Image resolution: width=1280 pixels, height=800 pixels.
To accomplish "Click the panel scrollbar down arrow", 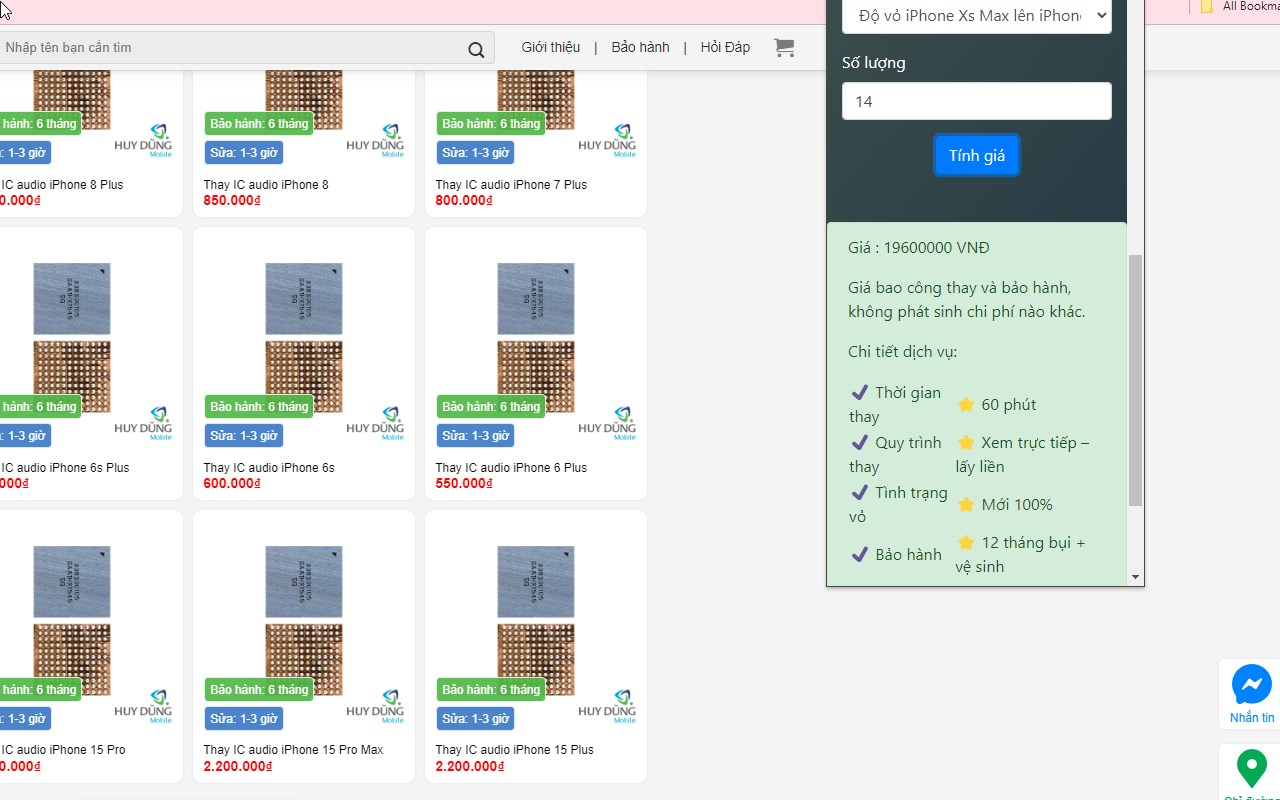I will pyautogui.click(x=1135, y=577).
